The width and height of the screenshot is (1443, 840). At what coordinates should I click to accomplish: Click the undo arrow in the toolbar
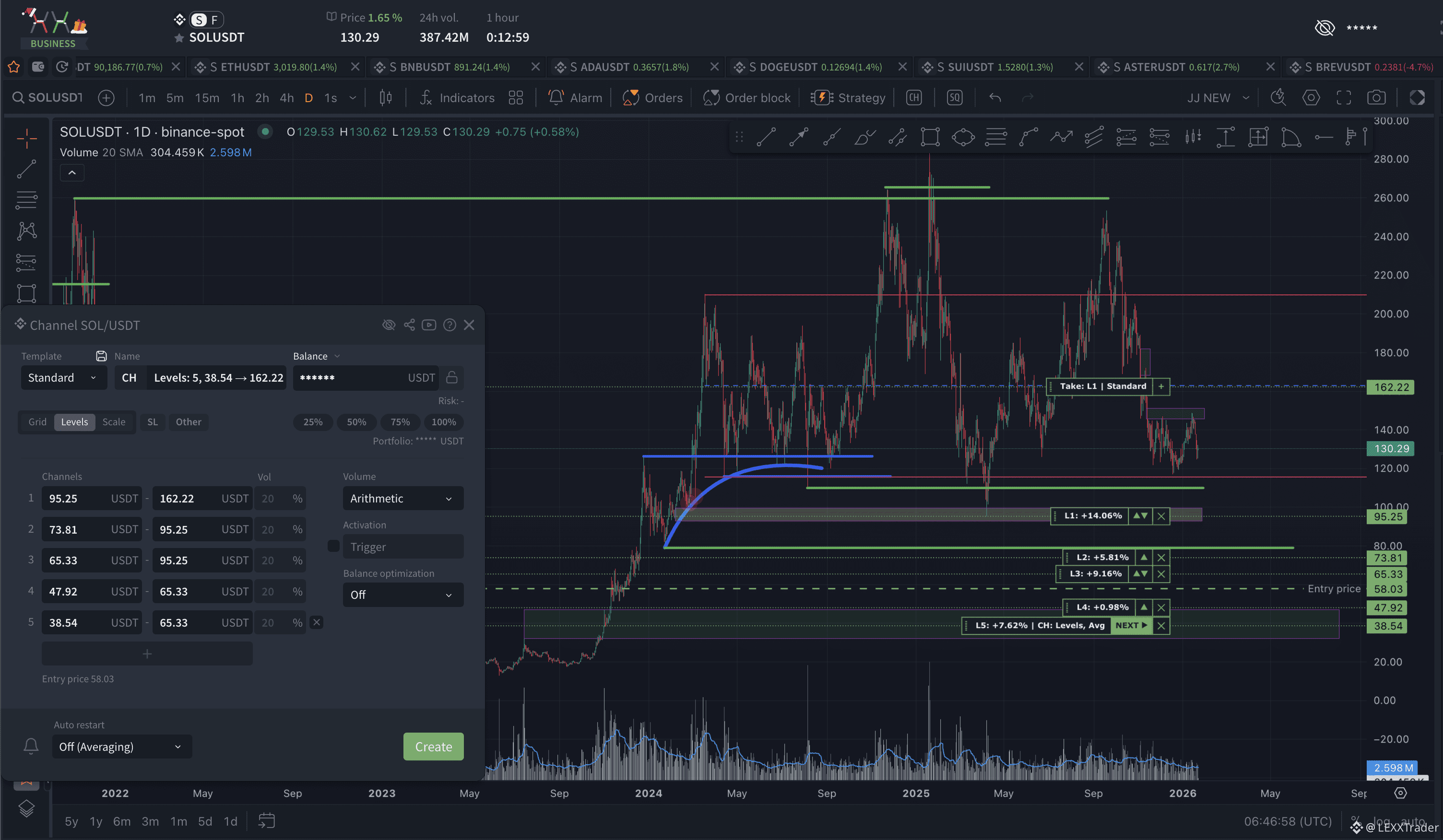click(995, 98)
